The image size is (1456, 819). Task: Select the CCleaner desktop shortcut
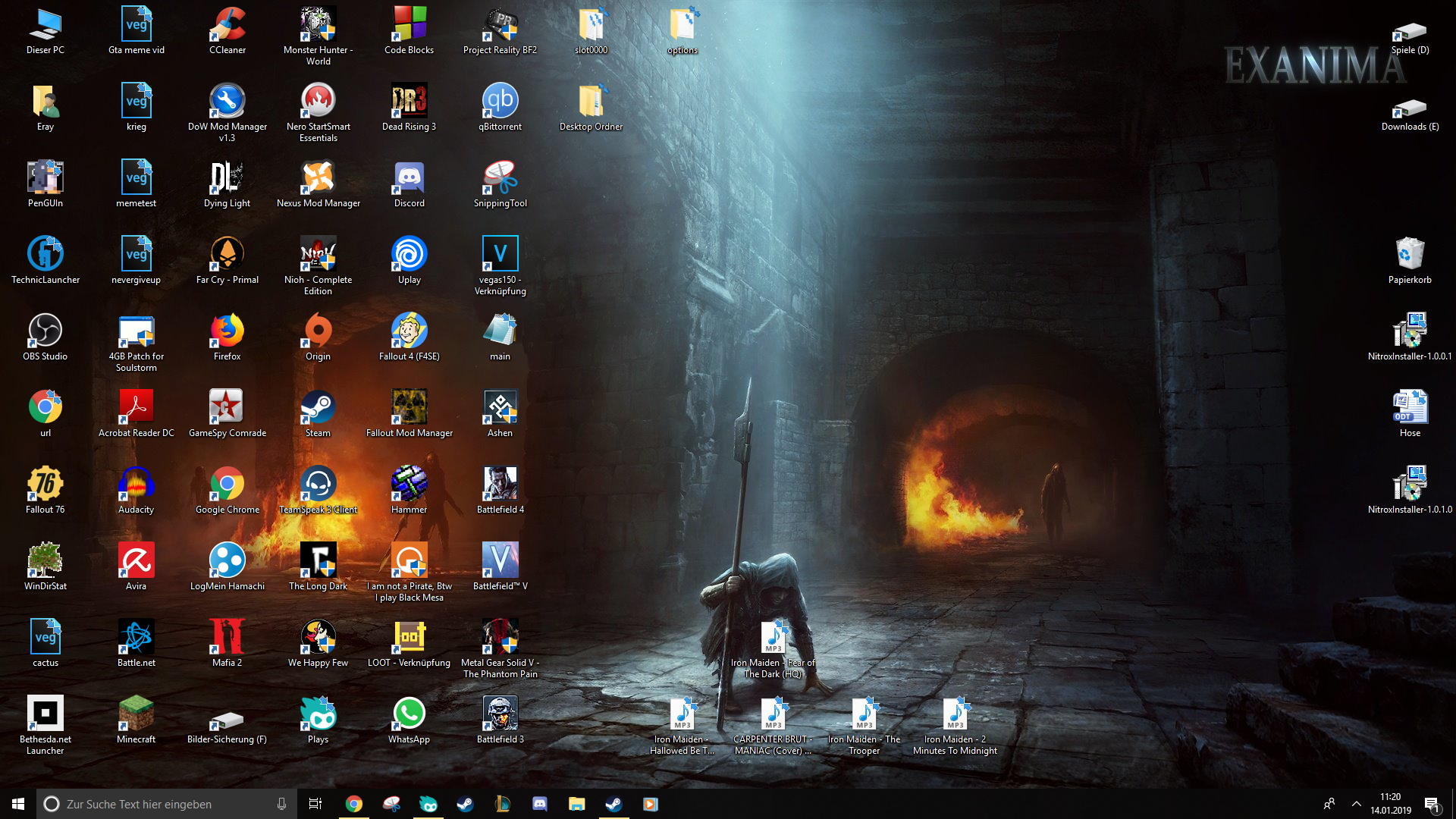tap(227, 31)
